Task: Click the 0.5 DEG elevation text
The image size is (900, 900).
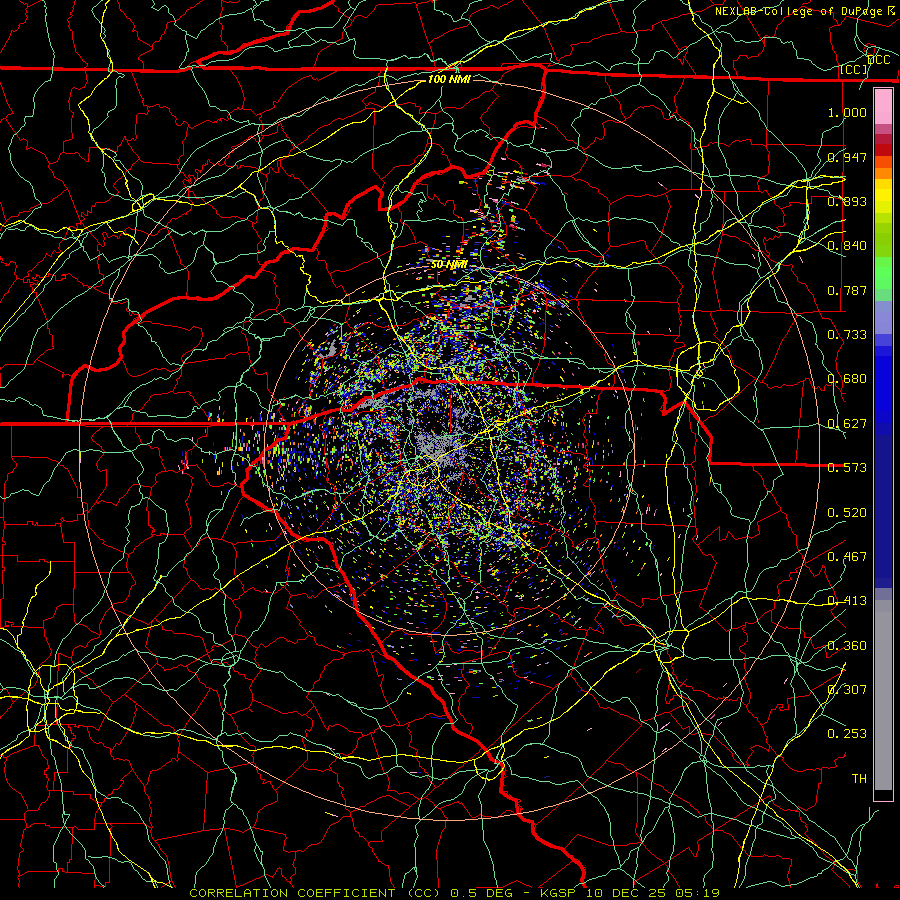Action: pyautogui.click(x=481, y=893)
